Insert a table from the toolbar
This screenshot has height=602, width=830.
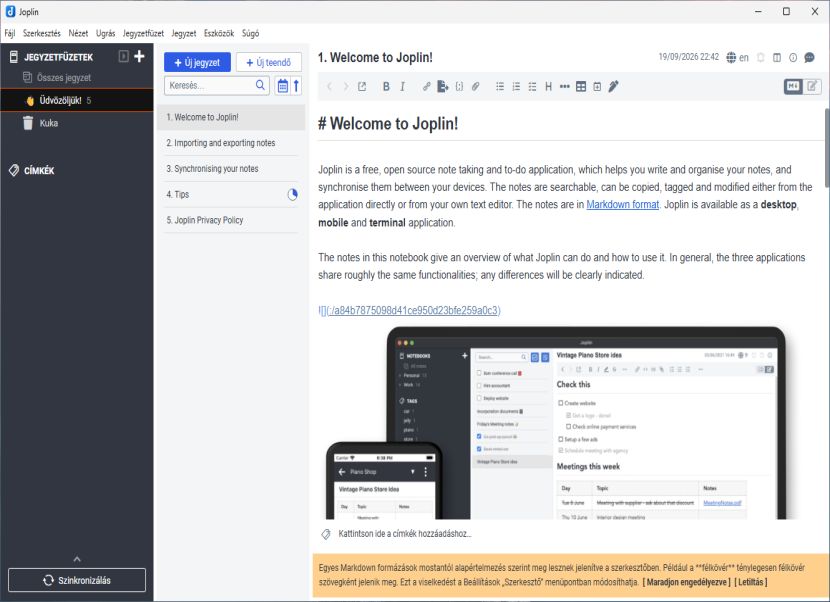581,86
